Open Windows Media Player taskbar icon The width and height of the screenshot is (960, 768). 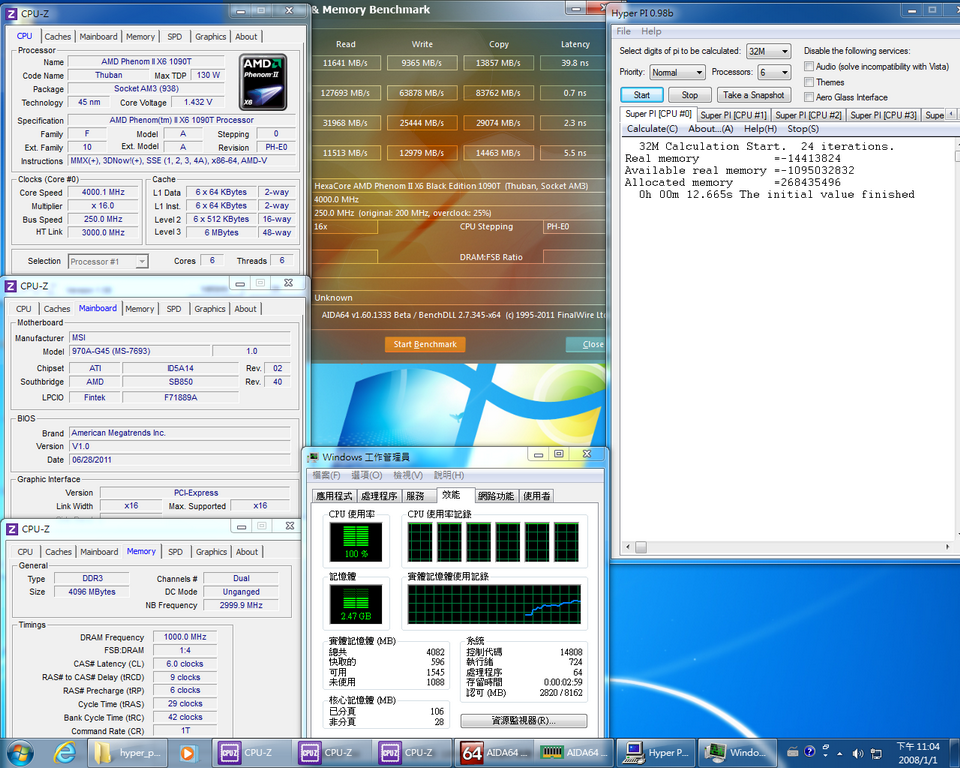[188, 753]
